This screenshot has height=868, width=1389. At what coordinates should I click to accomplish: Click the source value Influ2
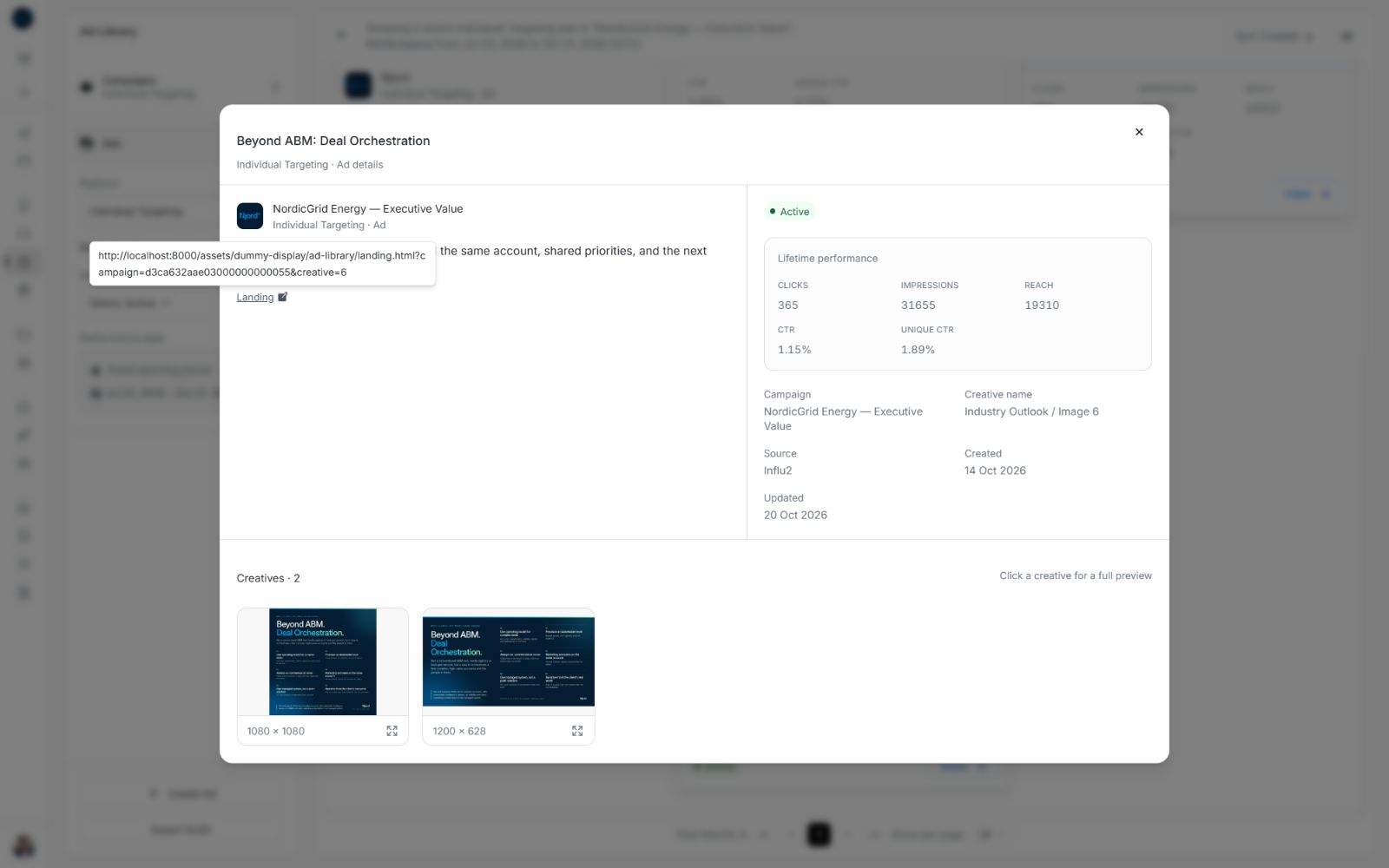point(778,470)
